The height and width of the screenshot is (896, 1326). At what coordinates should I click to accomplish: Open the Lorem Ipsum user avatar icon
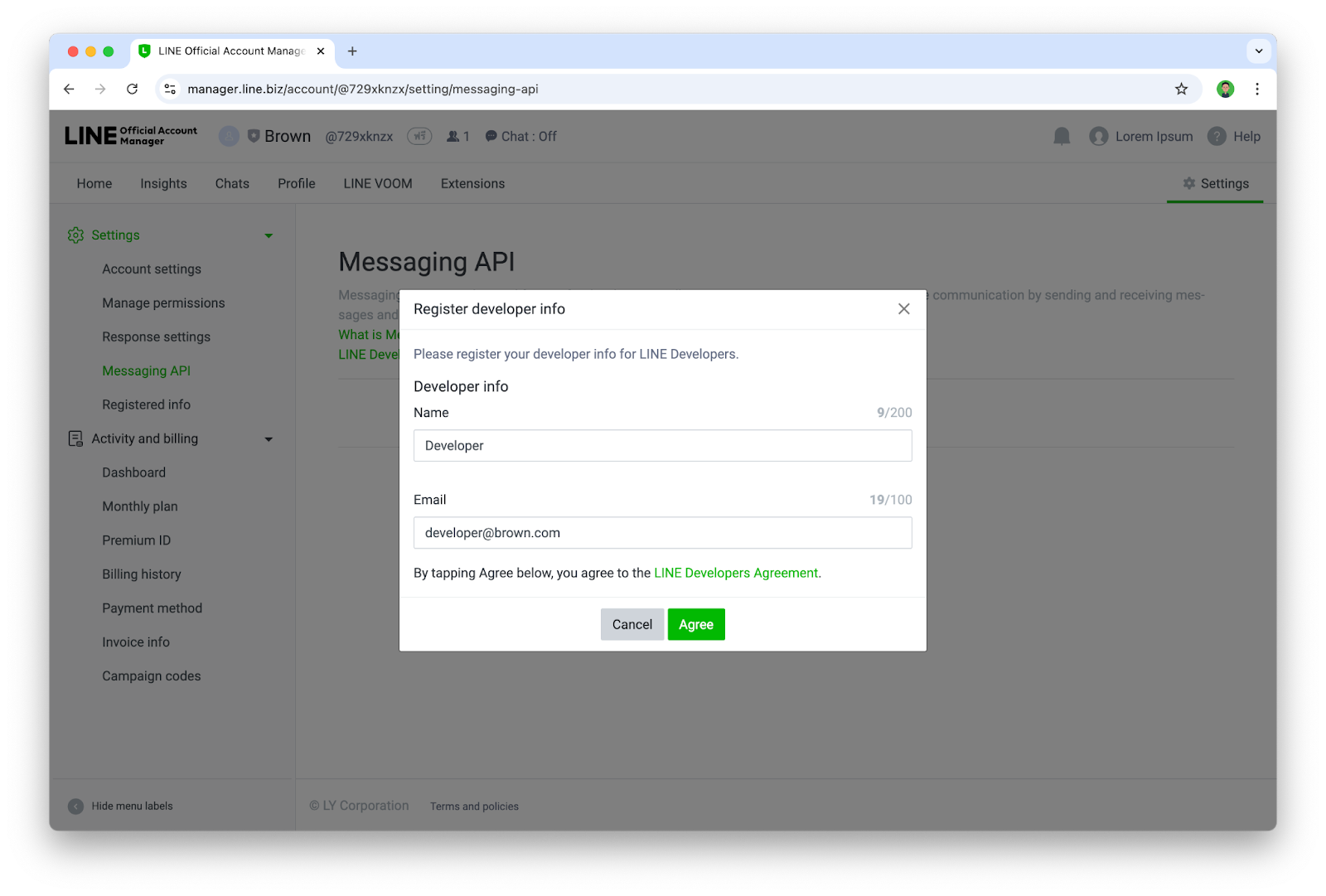coord(1099,136)
